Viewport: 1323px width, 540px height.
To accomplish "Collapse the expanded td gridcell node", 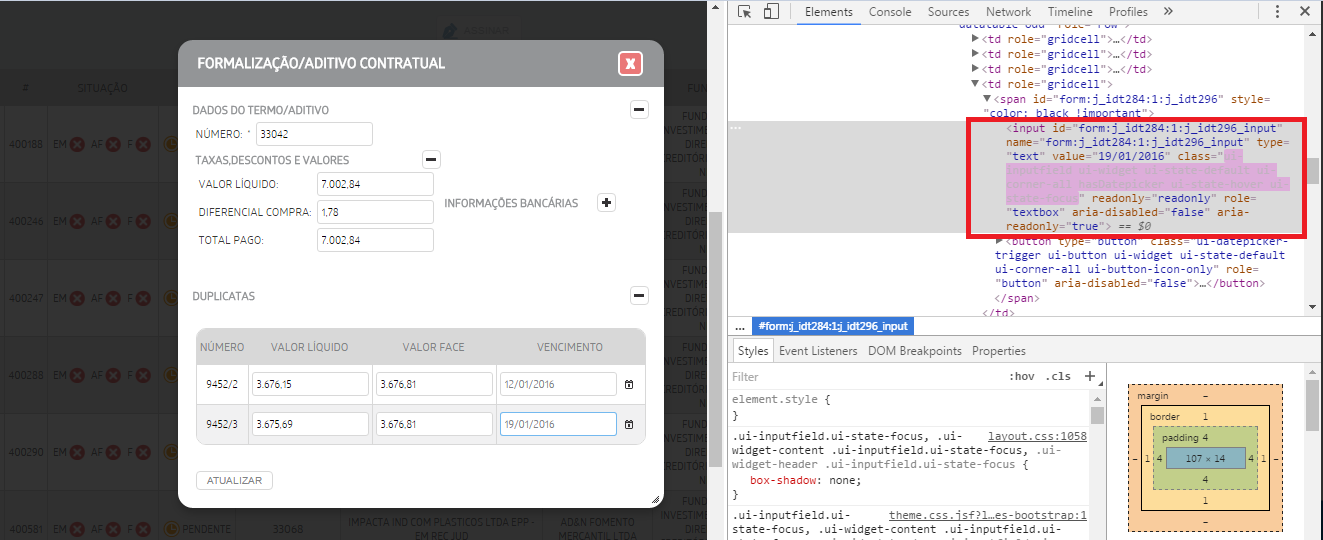I will point(976,84).
